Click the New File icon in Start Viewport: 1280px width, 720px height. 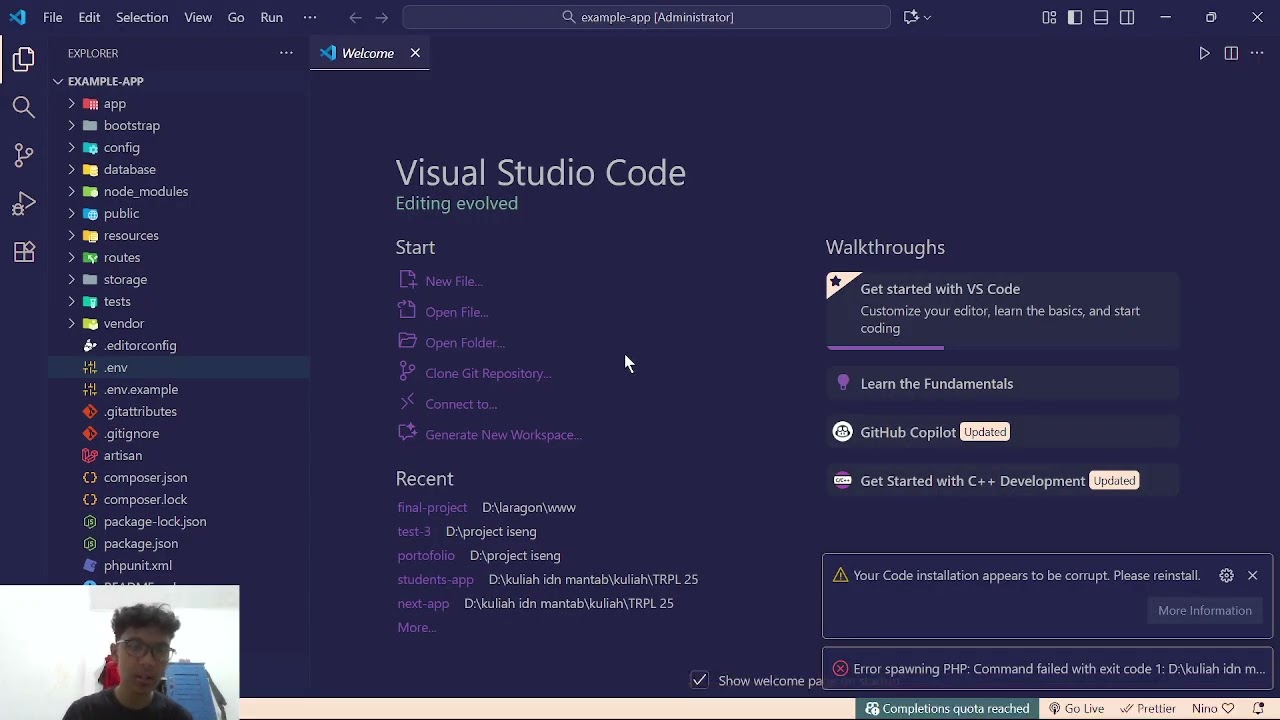click(x=407, y=280)
